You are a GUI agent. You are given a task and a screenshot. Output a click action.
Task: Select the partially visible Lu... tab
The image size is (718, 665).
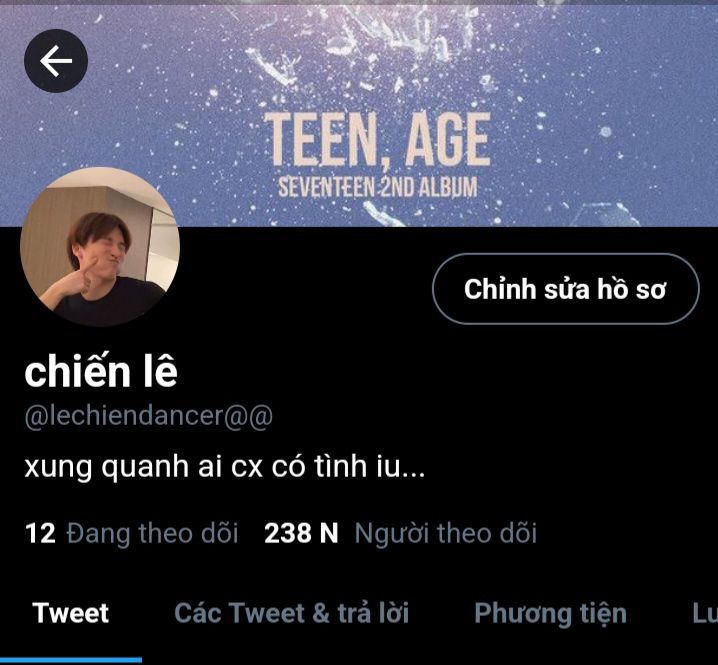pos(705,613)
